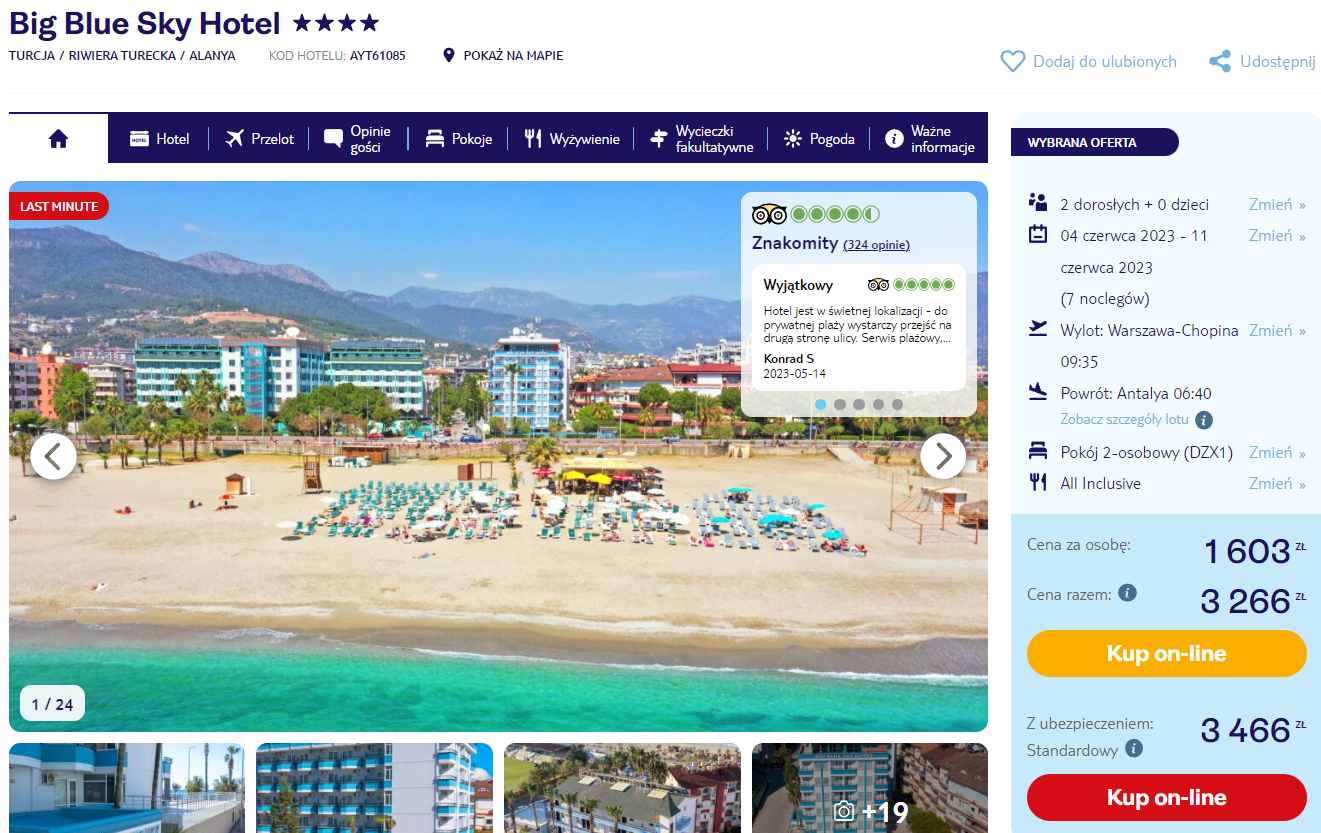This screenshot has height=833, width=1321.
Task: Select the first review carousel dot
Action: (x=820, y=405)
